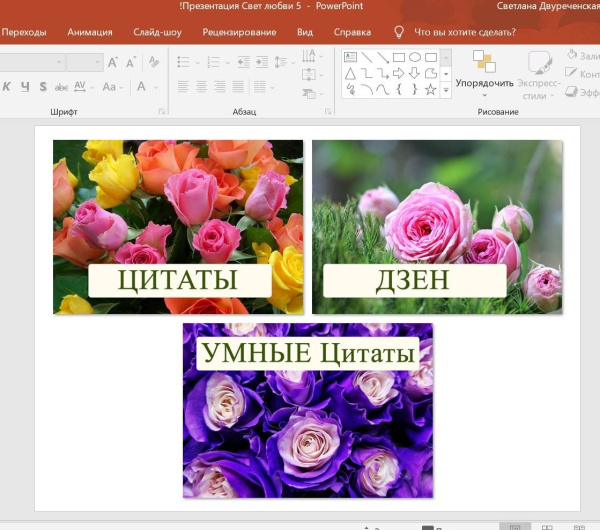
Task: Toggle underline Ч formatting
Action: (25, 87)
